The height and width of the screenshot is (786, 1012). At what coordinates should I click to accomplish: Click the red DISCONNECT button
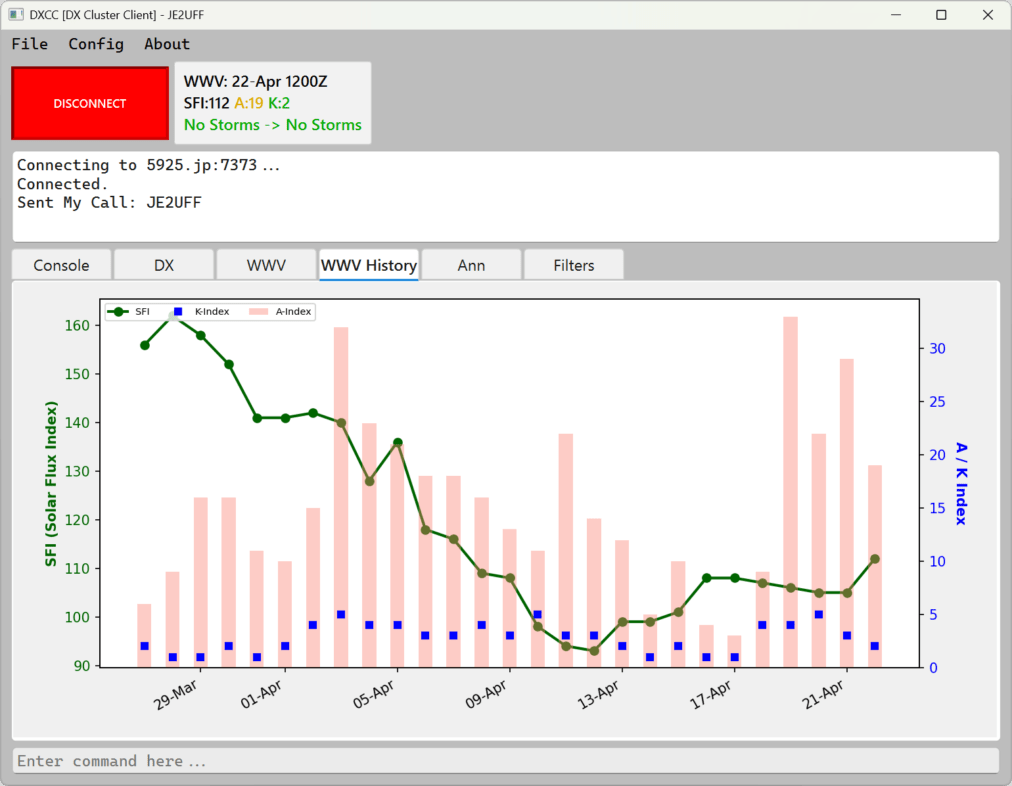tap(90, 104)
